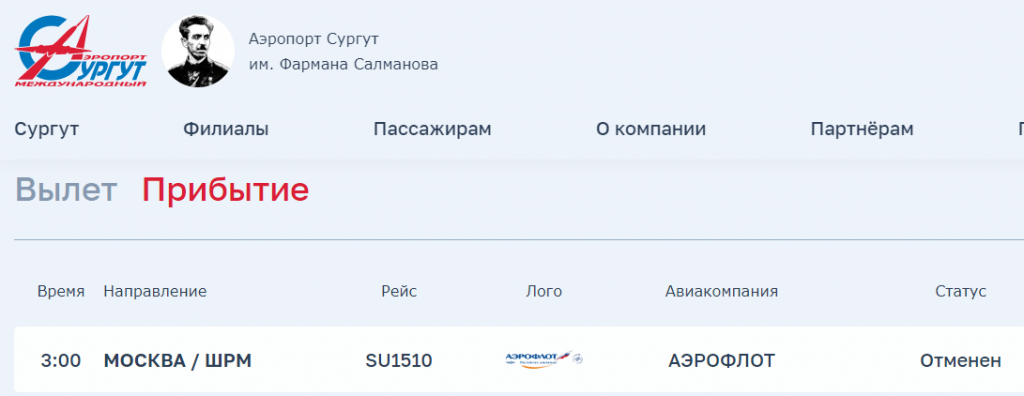The image size is (1024, 396).
Task: Select the Прибытие arrivals tab
Action: (x=226, y=190)
